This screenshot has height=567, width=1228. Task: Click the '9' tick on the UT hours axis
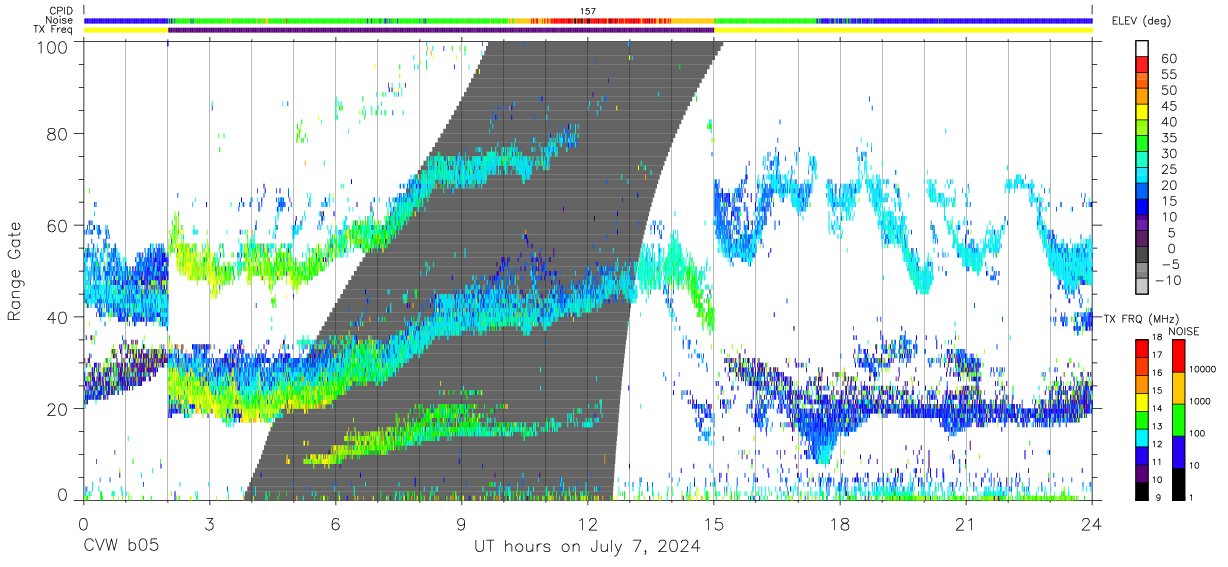pyautogui.click(x=461, y=523)
